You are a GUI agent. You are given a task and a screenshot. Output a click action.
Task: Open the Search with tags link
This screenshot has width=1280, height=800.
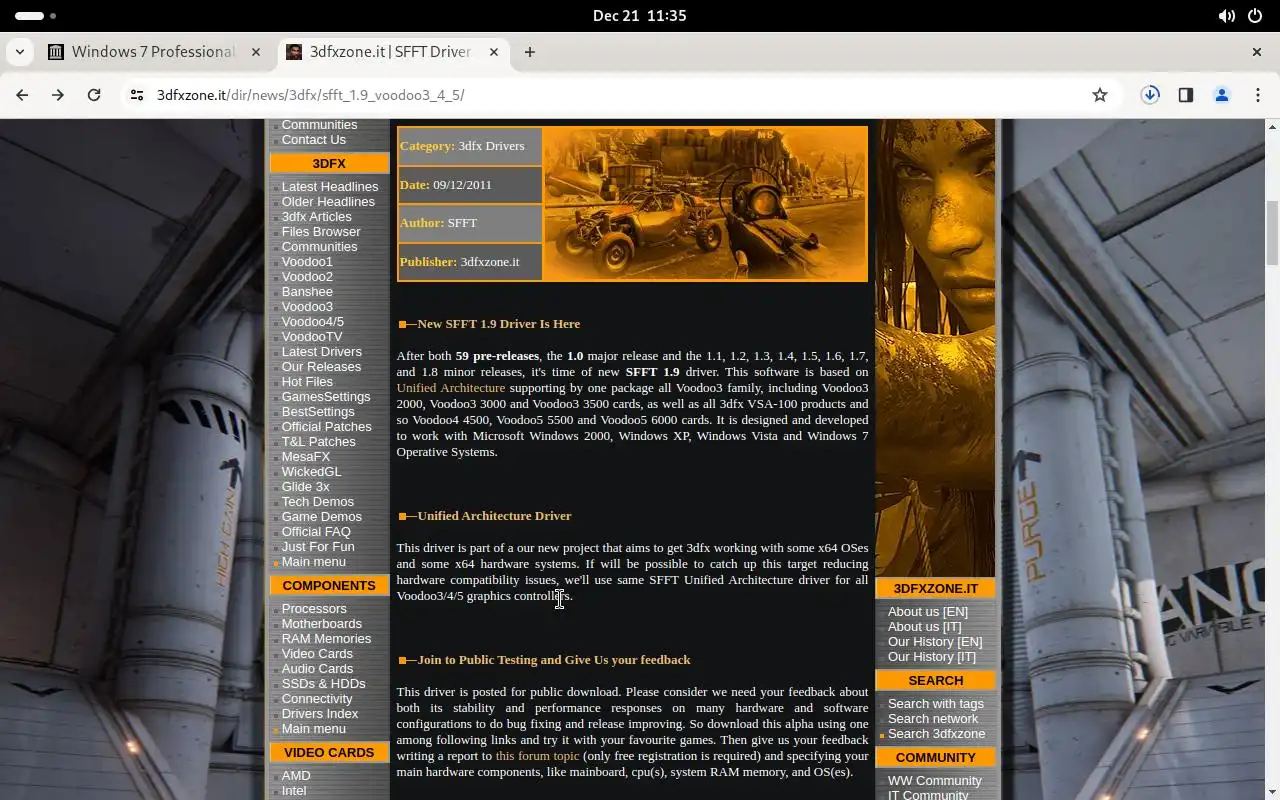coord(936,704)
